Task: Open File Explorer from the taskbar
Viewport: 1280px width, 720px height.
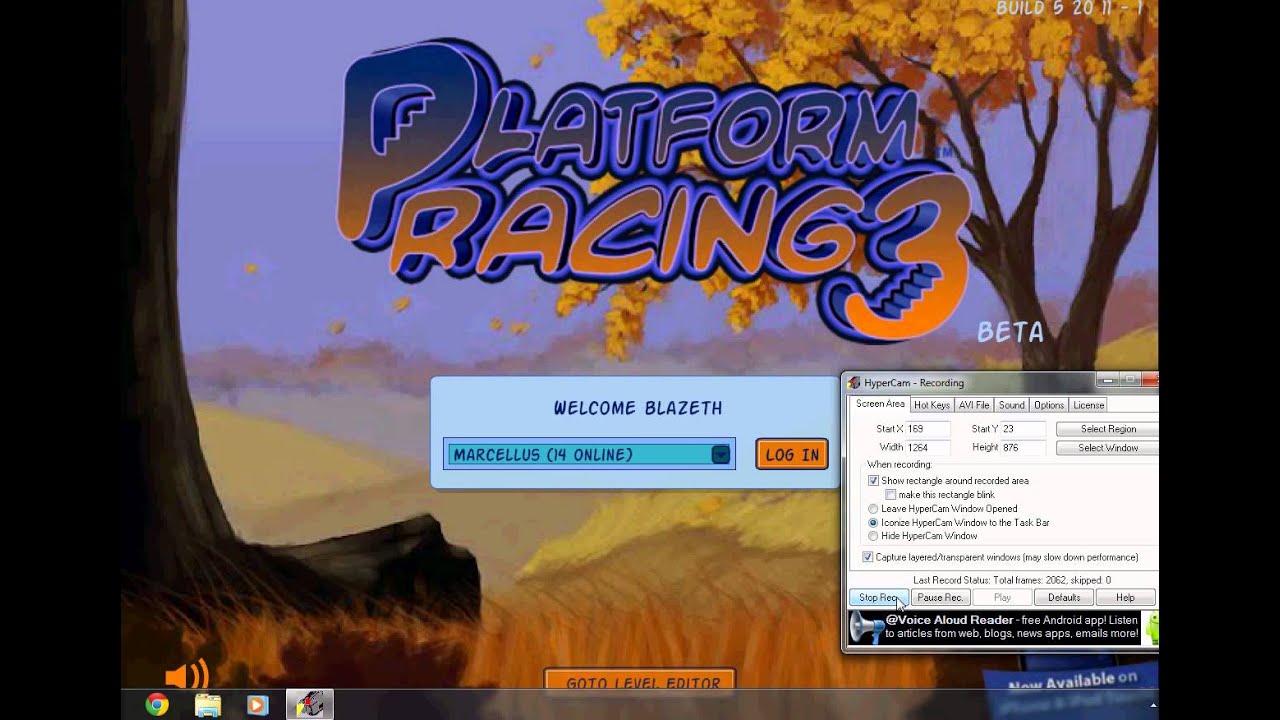Action: tap(207, 705)
